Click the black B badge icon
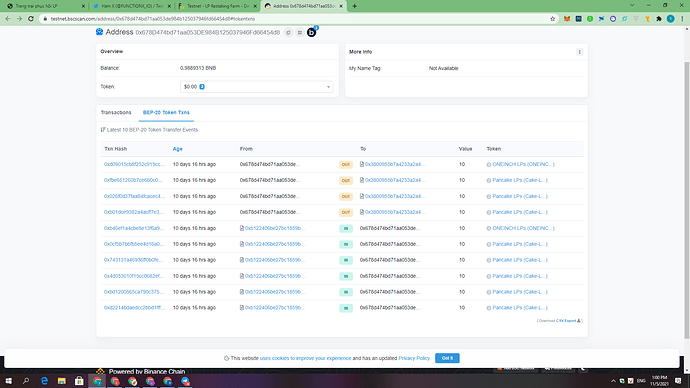 point(312,32)
